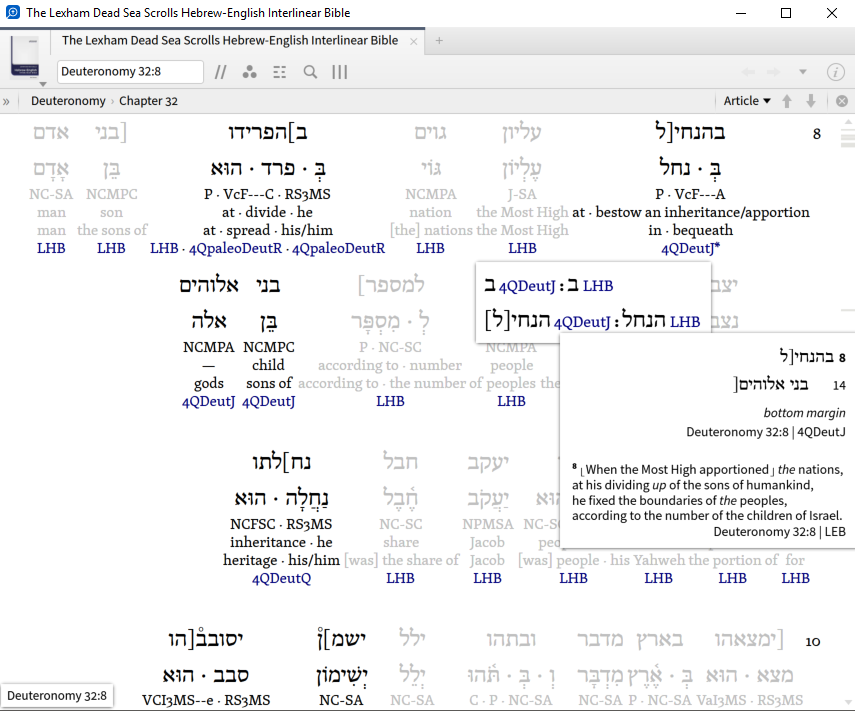Click the Deuteronomy 32:8 reference input field
This screenshot has height=711, width=855.
point(130,72)
